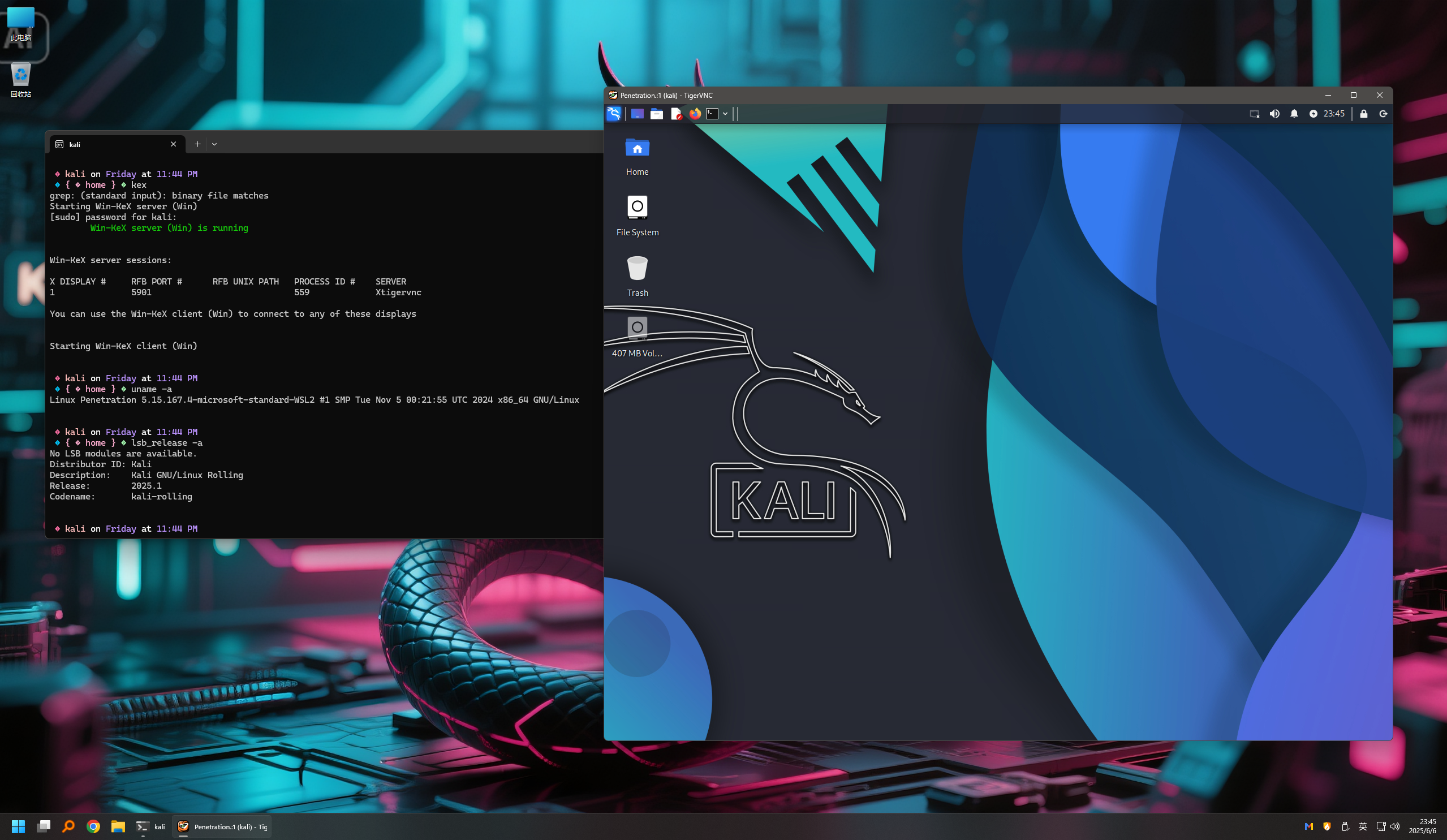The image size is (1447, 840).
Task: Select the 此电脑 desktop icon
Action: [x=21, y=24]
